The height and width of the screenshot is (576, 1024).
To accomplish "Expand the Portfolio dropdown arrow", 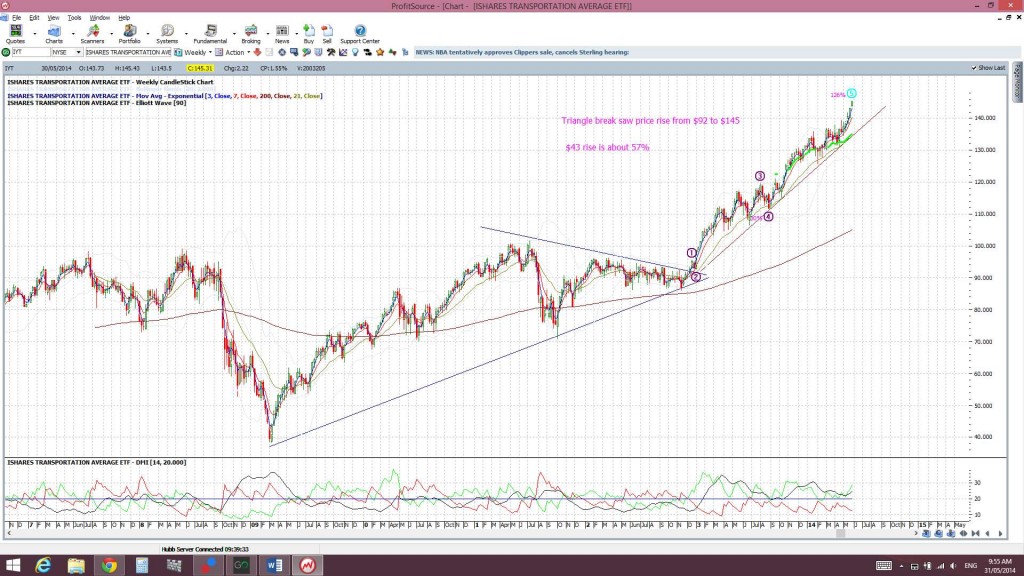I will click(148, 33).
